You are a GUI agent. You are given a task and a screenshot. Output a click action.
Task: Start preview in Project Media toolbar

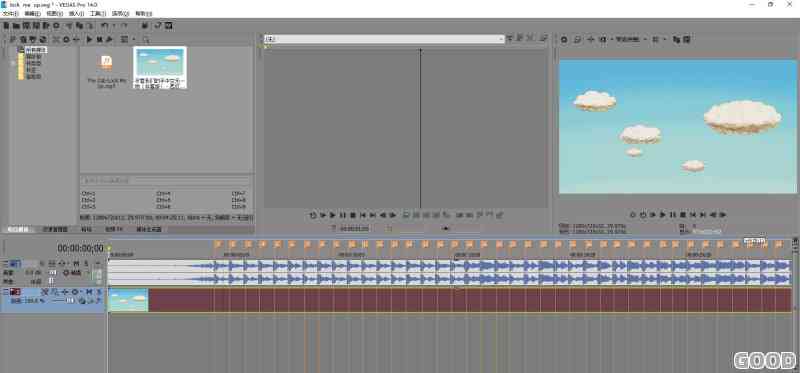(x=89, y=39)
